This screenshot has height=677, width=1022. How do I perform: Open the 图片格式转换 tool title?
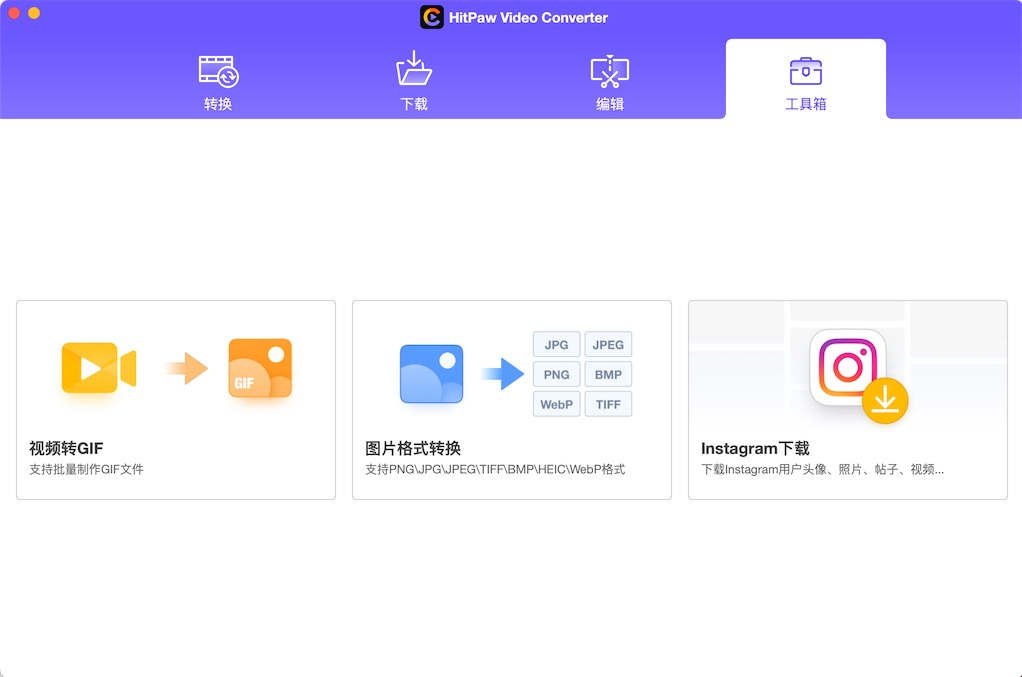[x=413, y=448]
